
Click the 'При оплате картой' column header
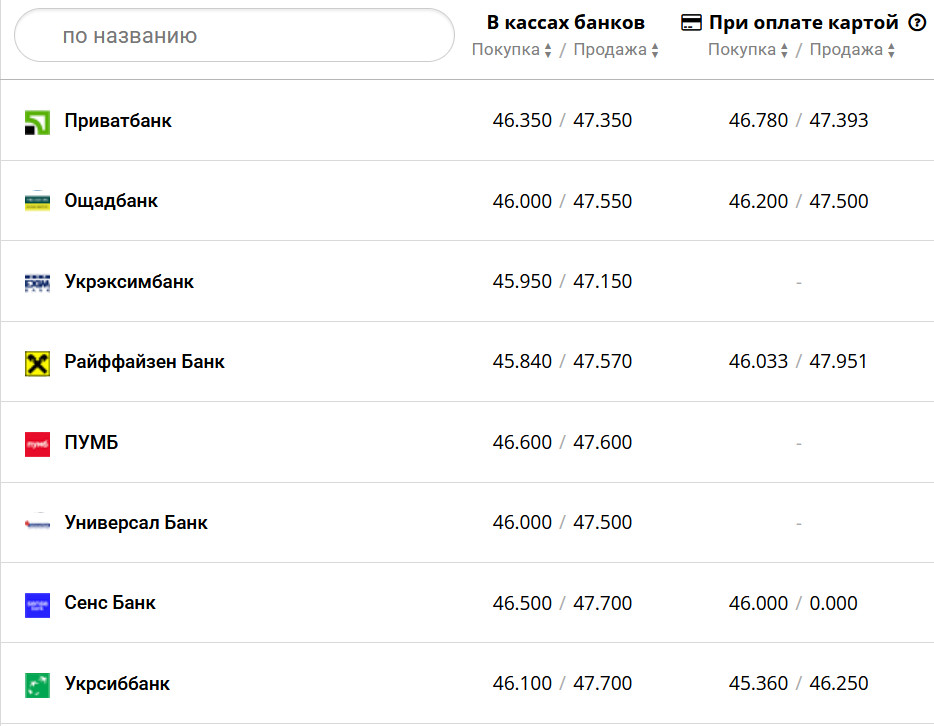[x=803, y=22]
